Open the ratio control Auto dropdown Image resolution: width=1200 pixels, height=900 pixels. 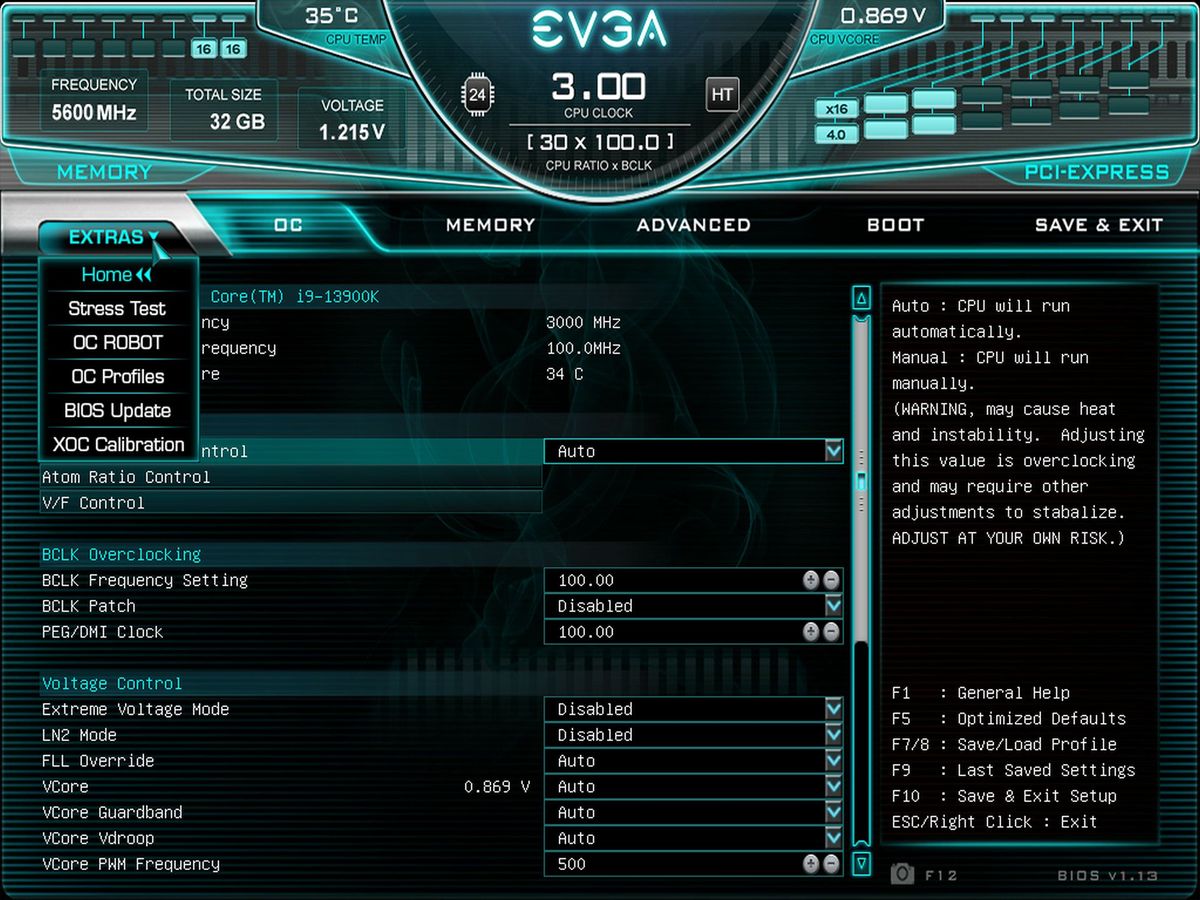tap(694, 451)
